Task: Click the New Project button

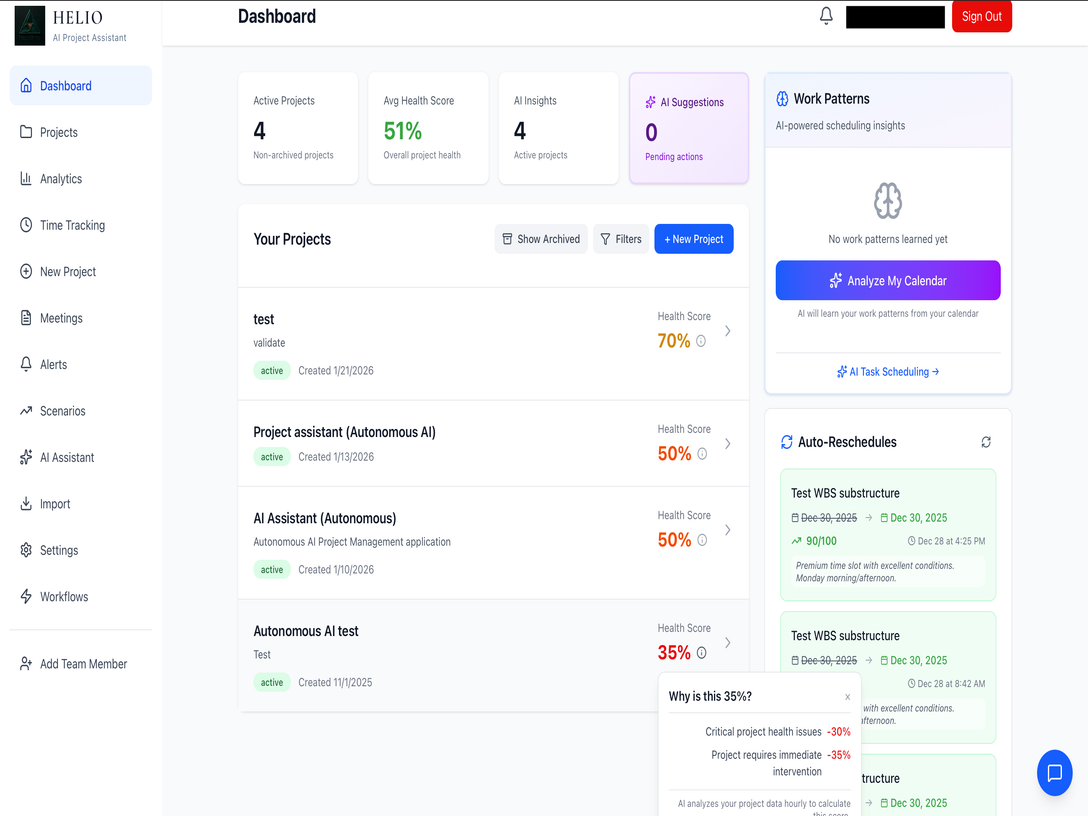Action: point(693,239)
